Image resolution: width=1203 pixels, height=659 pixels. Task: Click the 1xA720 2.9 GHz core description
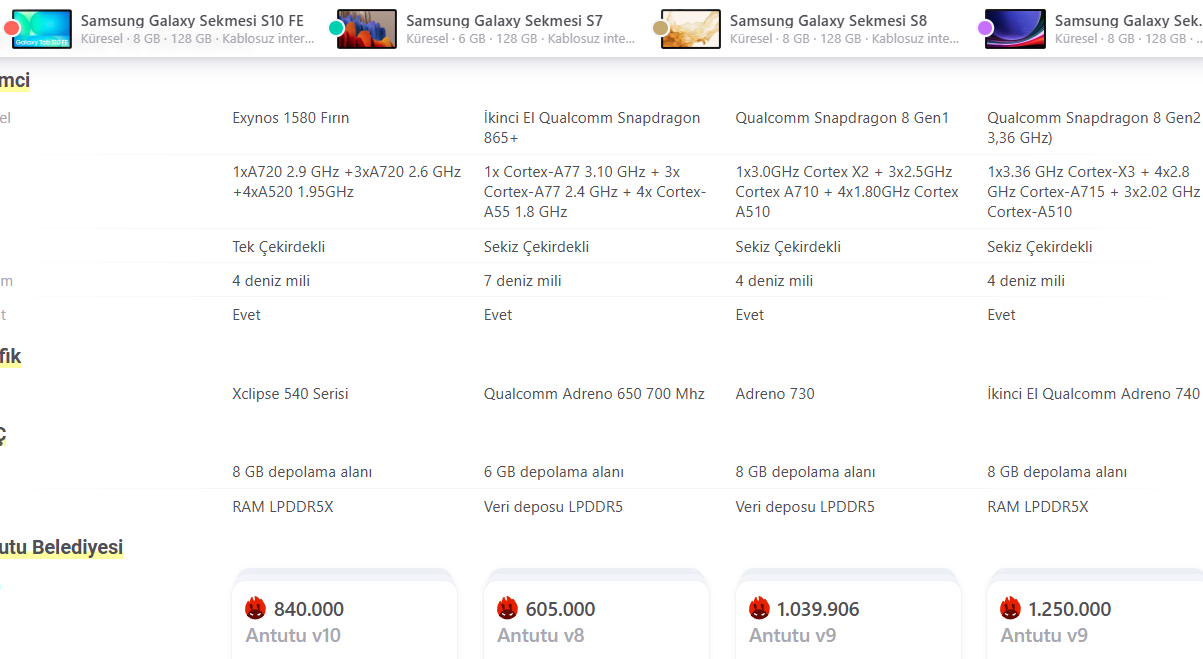pyautogui.click(x=347, y=182)
